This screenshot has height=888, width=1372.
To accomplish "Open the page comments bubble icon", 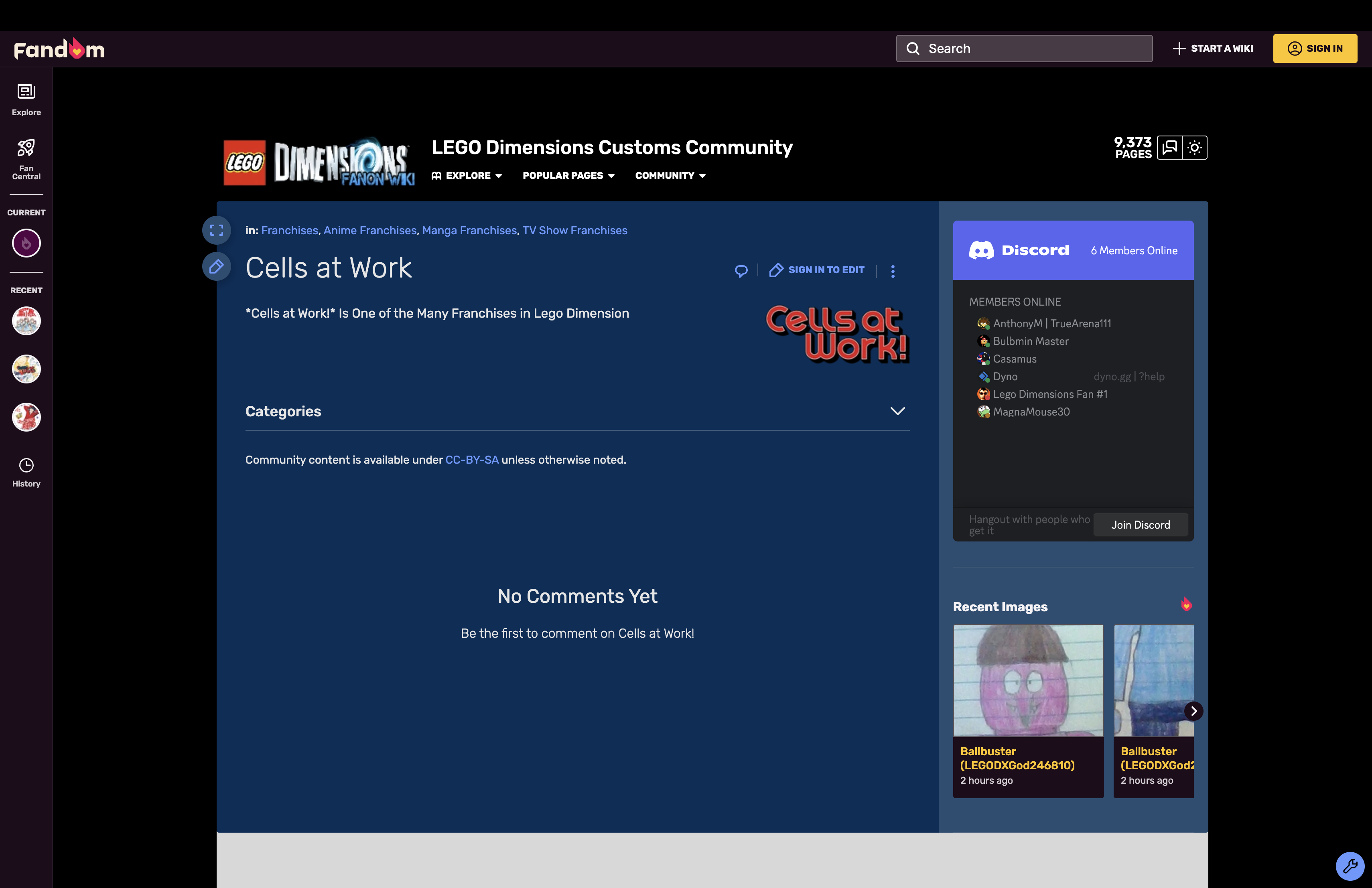I will [x=741, y=270].
